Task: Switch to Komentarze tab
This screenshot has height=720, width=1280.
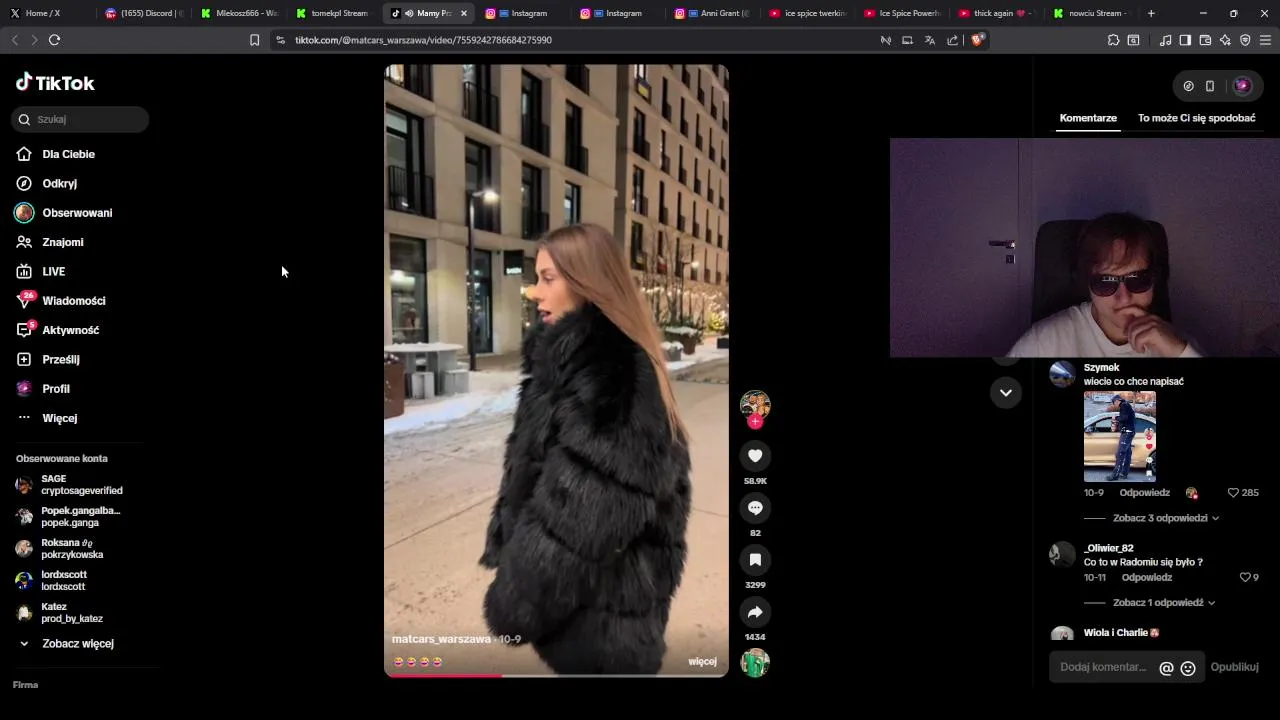Action: coord(1088,118)
